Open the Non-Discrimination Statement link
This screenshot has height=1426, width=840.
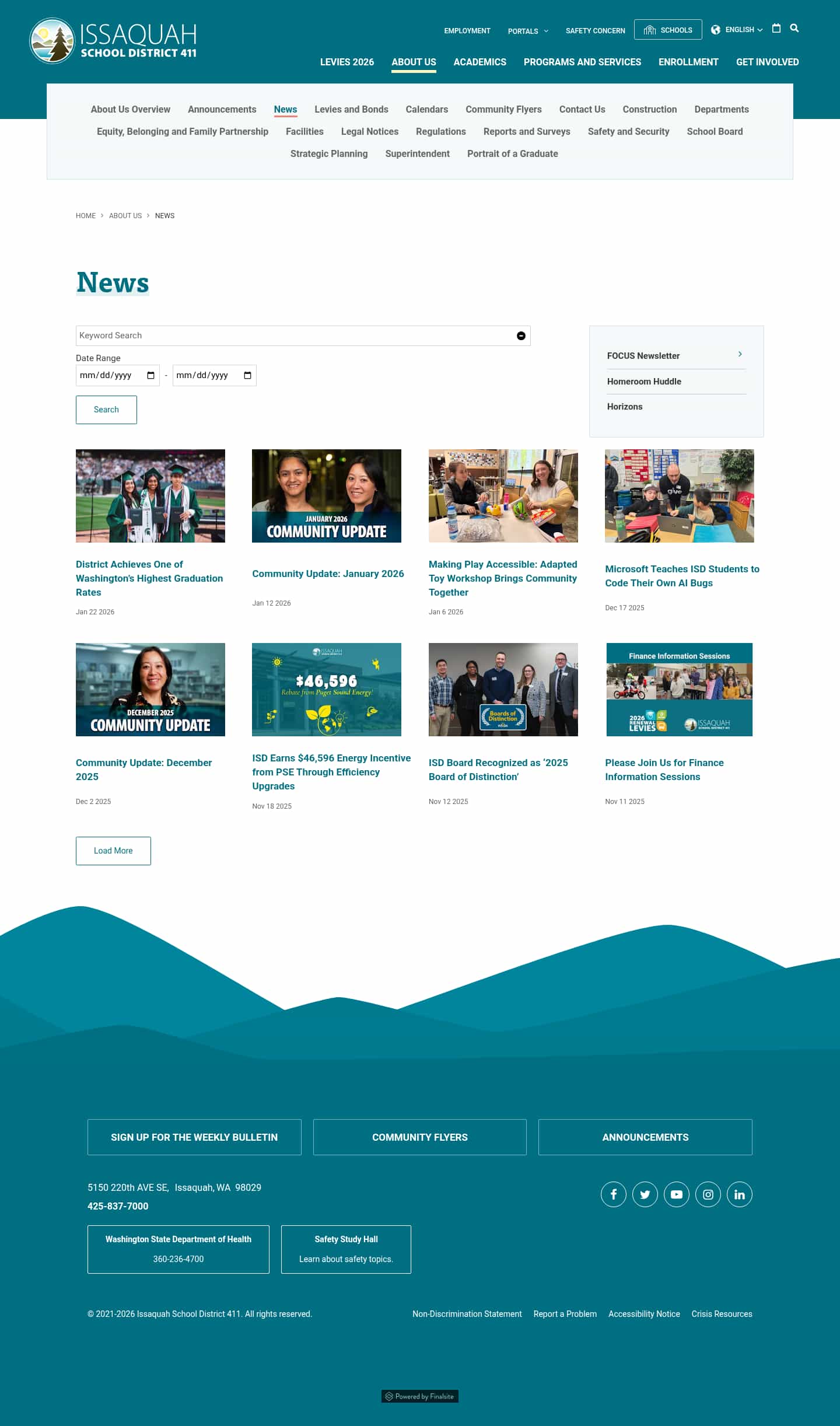pos(467,1314)
